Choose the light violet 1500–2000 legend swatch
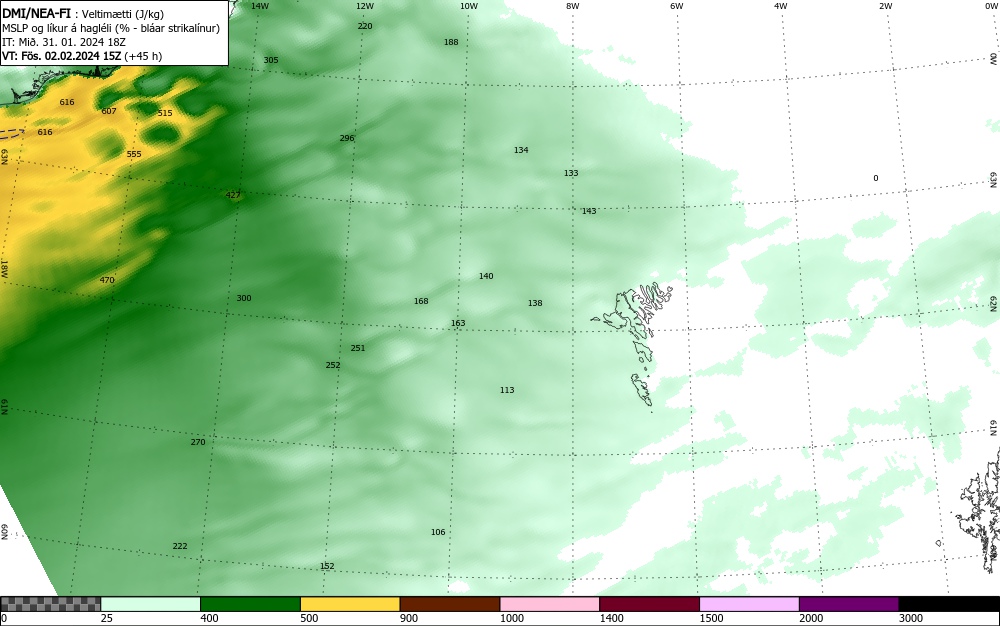The width and height of the screenshot is (1000, 626). click(x=749, y=604)
